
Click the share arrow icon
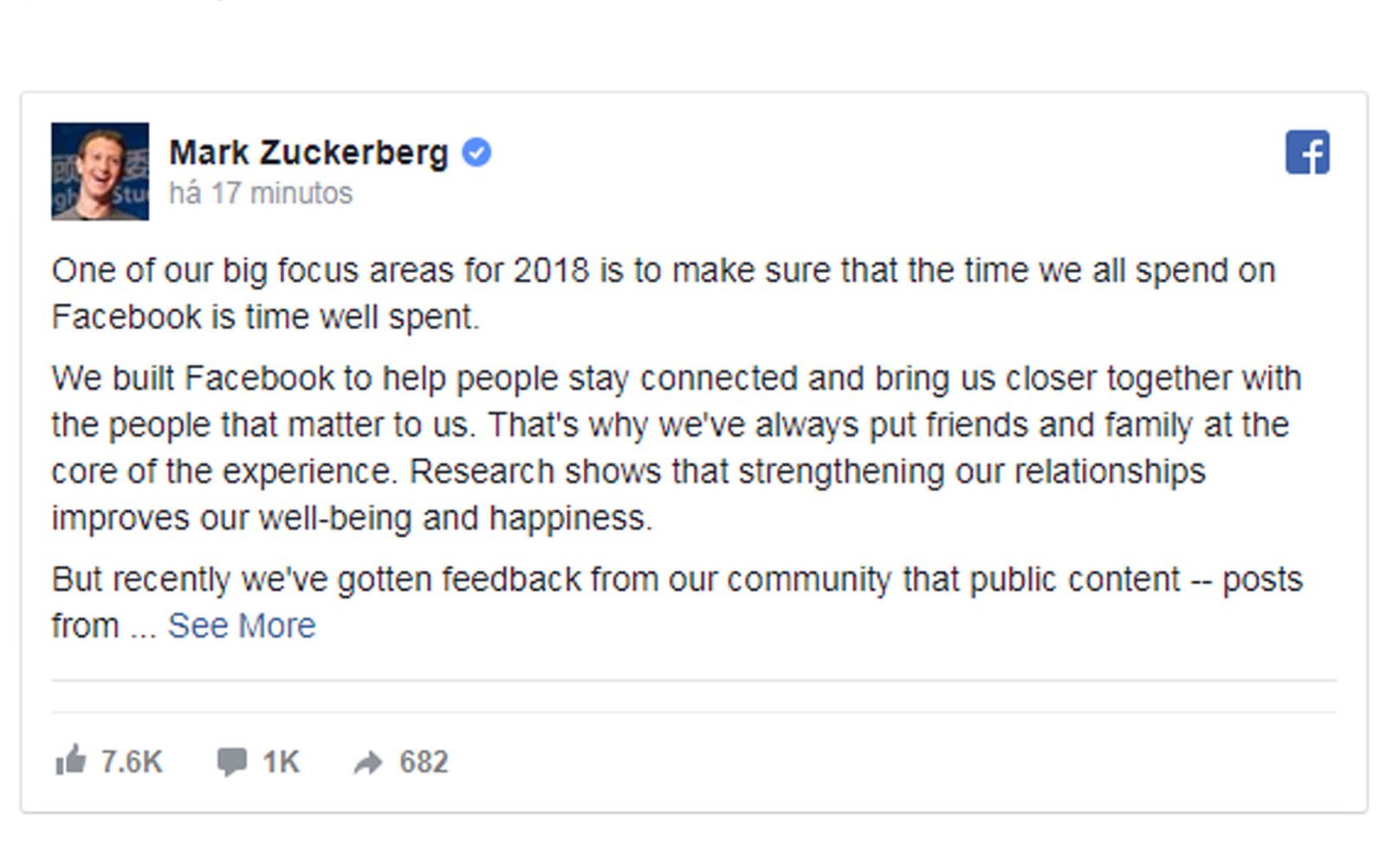[x=368, y=762]
